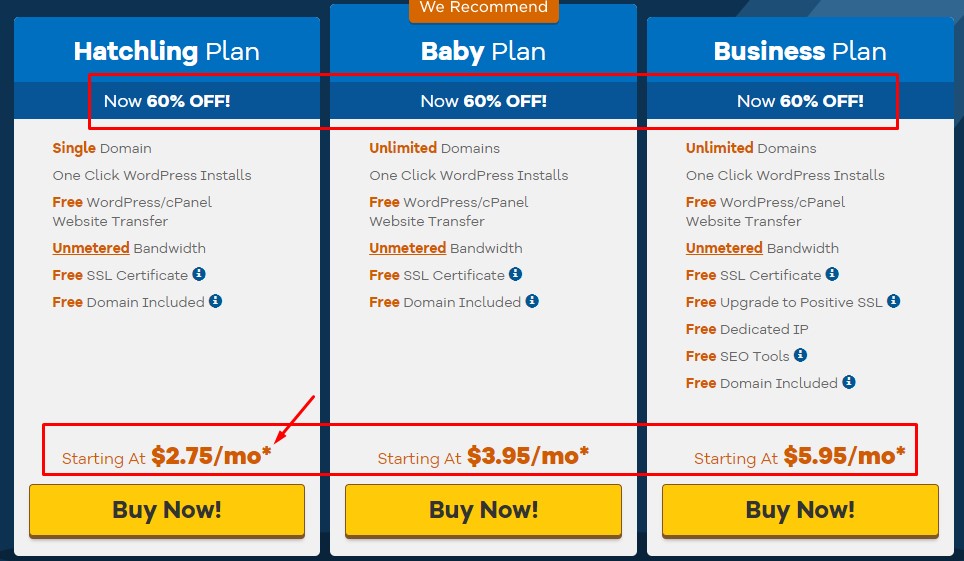This screenshot has width=964, height=561.
Task: Click Now 60% OFF banner on Baby Plan
Action: tap(483, 101)
